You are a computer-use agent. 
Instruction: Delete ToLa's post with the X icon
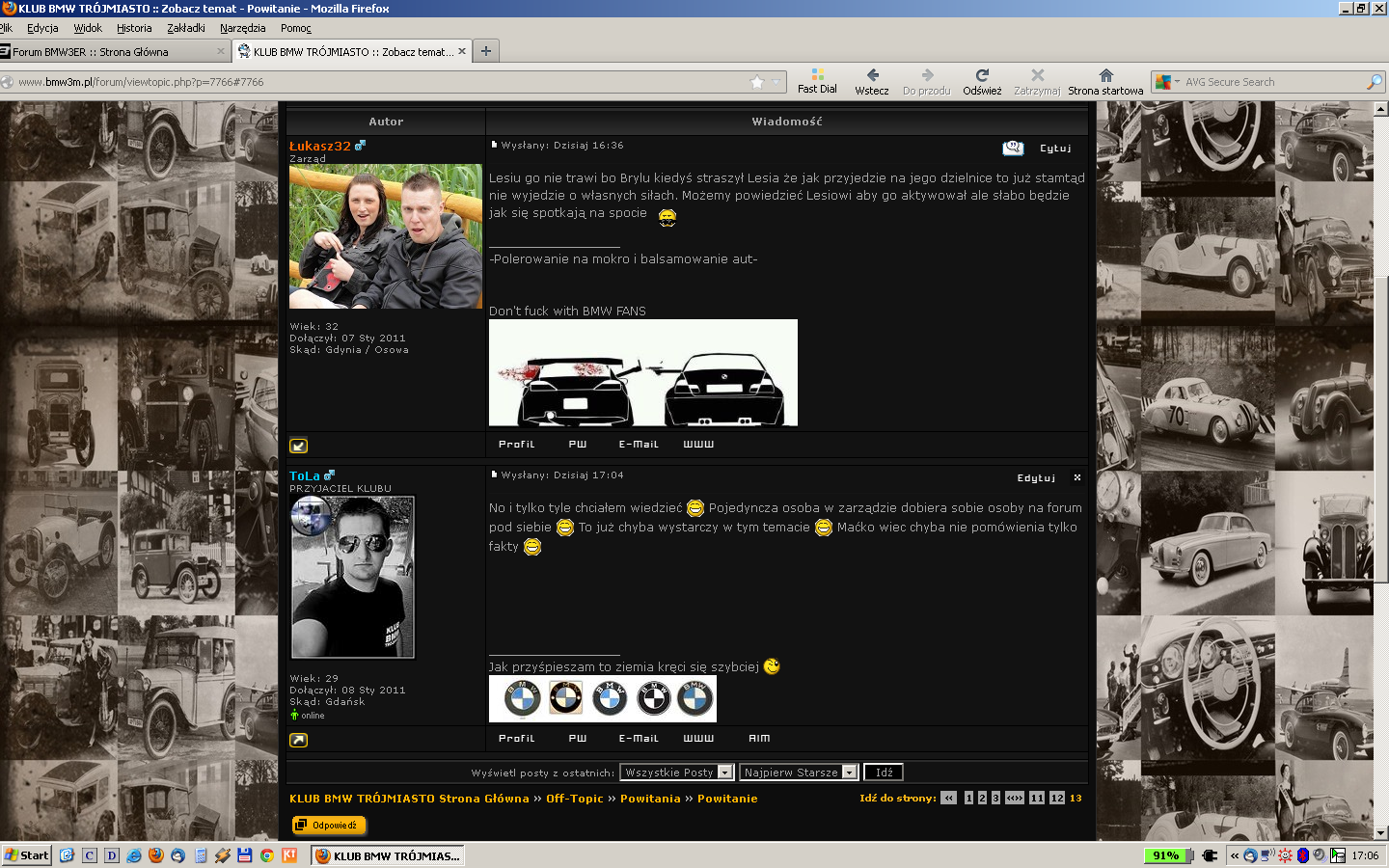click(1077, 477)
